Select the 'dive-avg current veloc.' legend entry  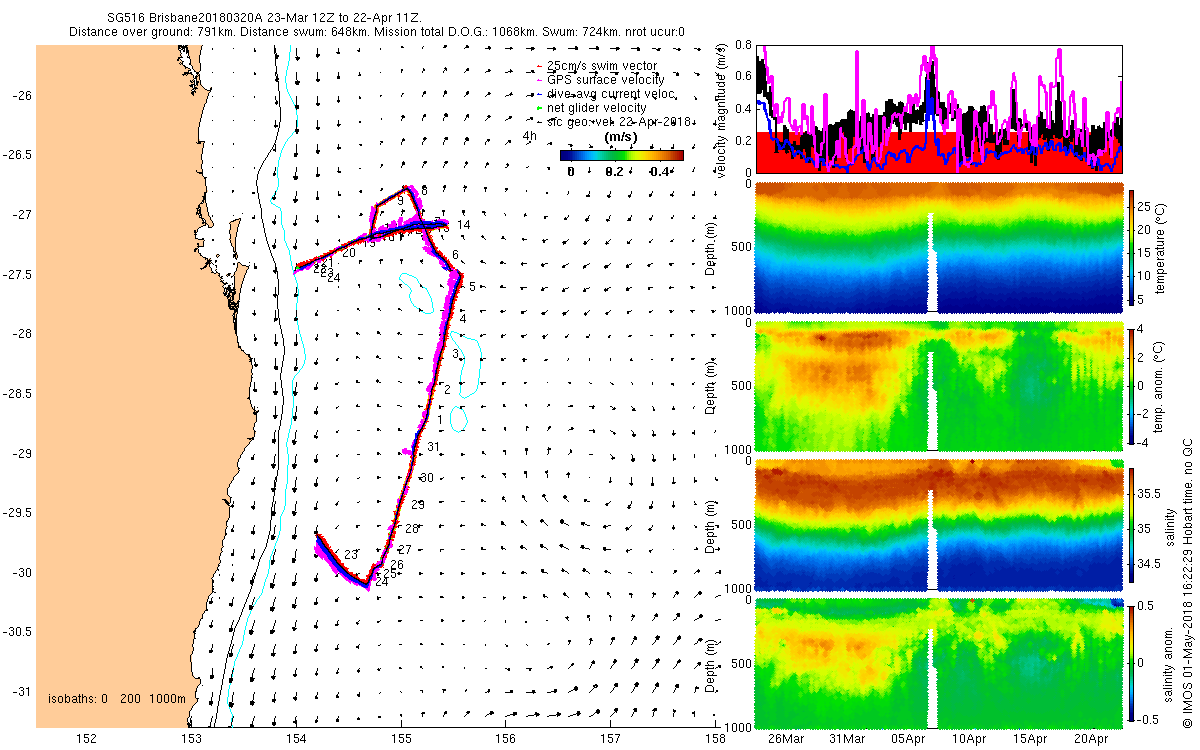(x=608, y=94)
